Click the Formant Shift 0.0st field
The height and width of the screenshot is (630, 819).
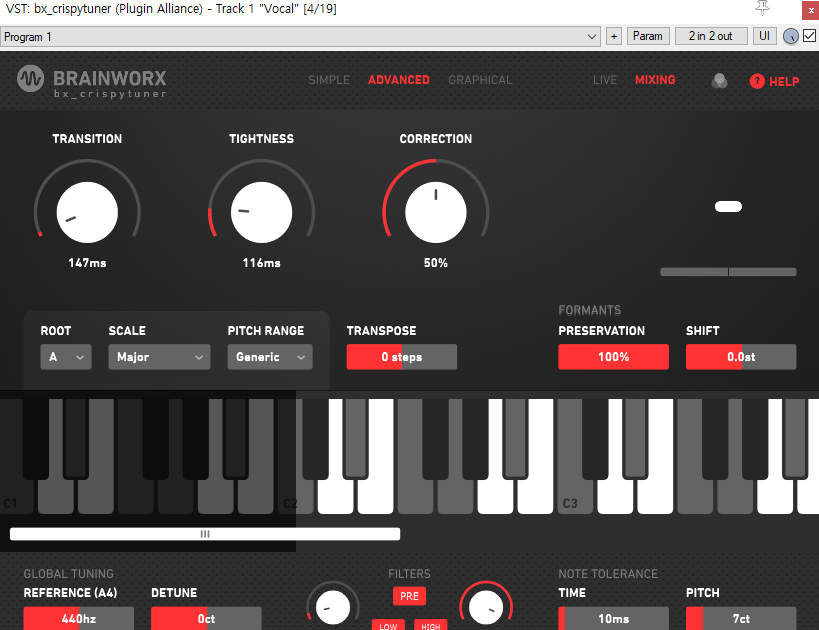741,357
